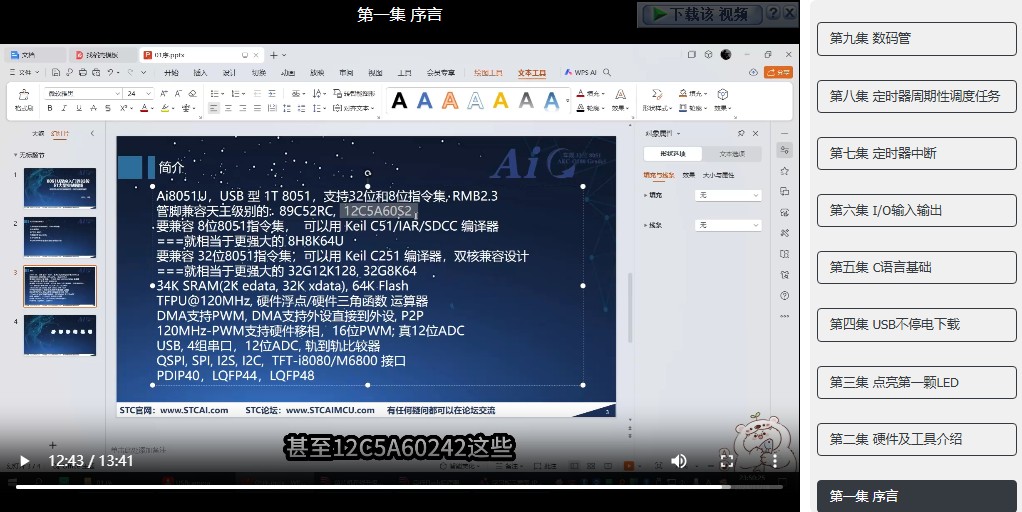The height and width of the screenshot is (512, 1022).
Task: Switch to 文本选项 in the properties panel
Action: coord(732,154)
